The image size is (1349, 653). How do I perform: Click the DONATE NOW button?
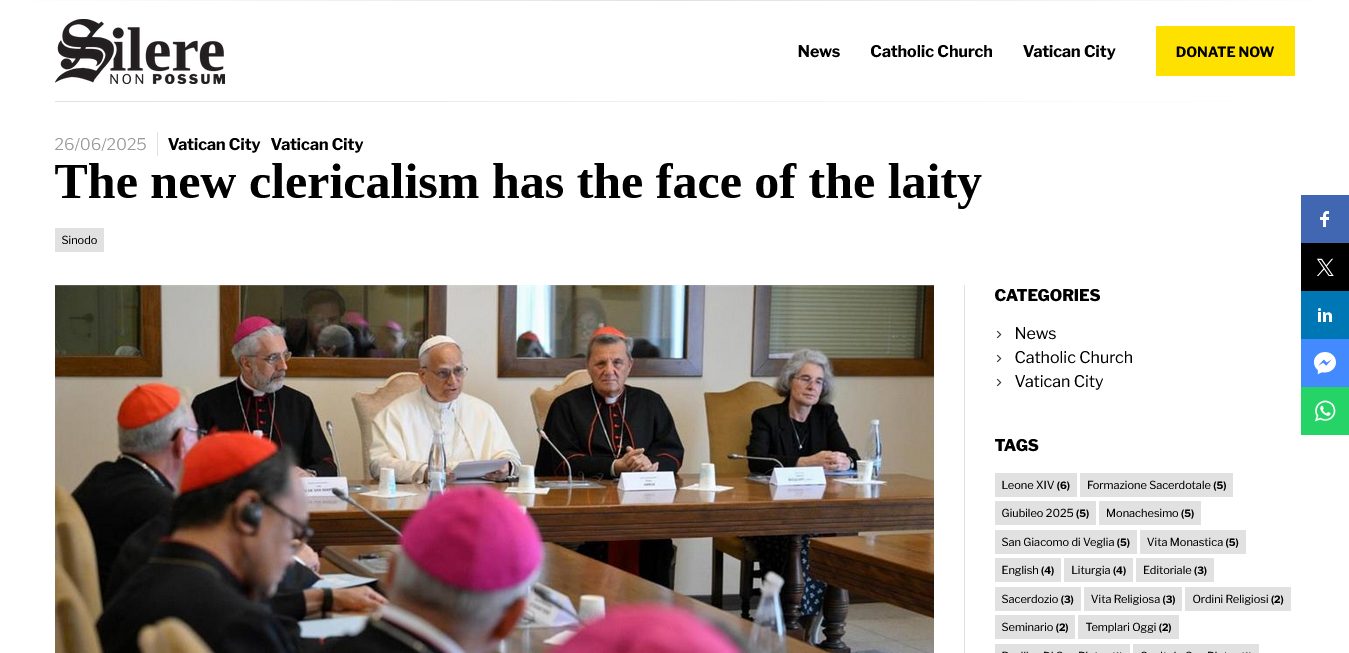pyautogui.click(x=1225, y=51)
